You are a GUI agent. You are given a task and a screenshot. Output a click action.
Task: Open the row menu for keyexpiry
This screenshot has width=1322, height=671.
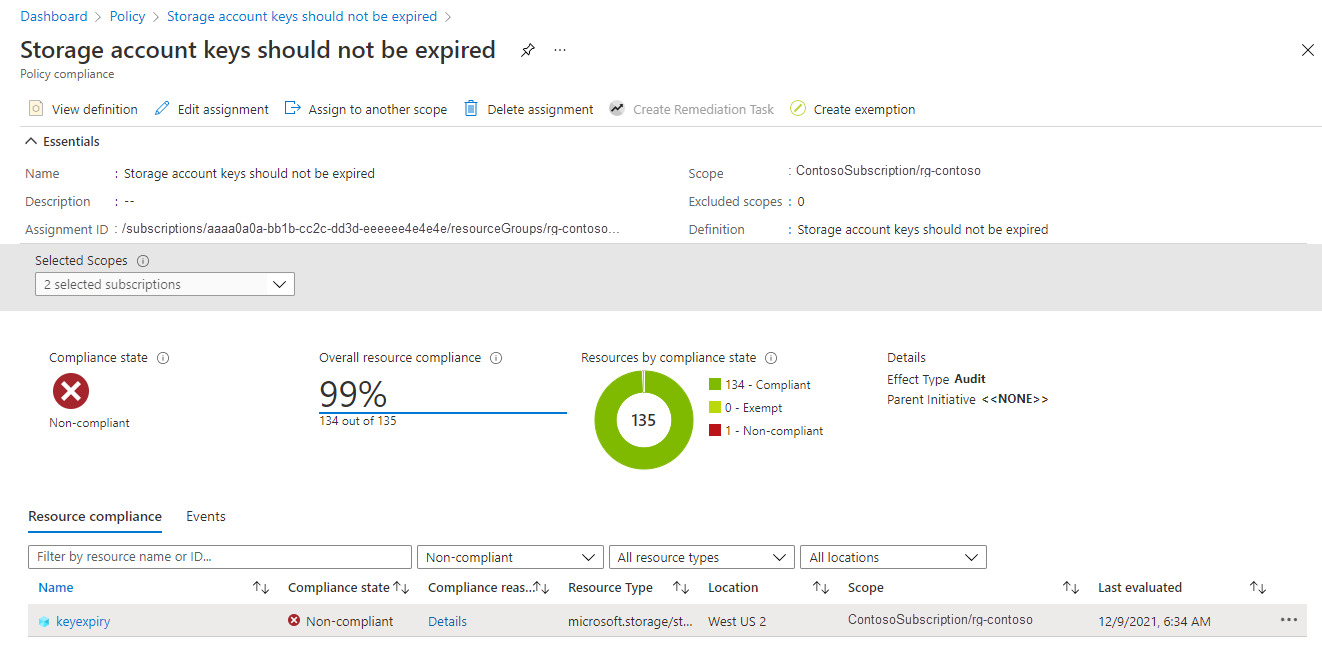pos(1288,620)
